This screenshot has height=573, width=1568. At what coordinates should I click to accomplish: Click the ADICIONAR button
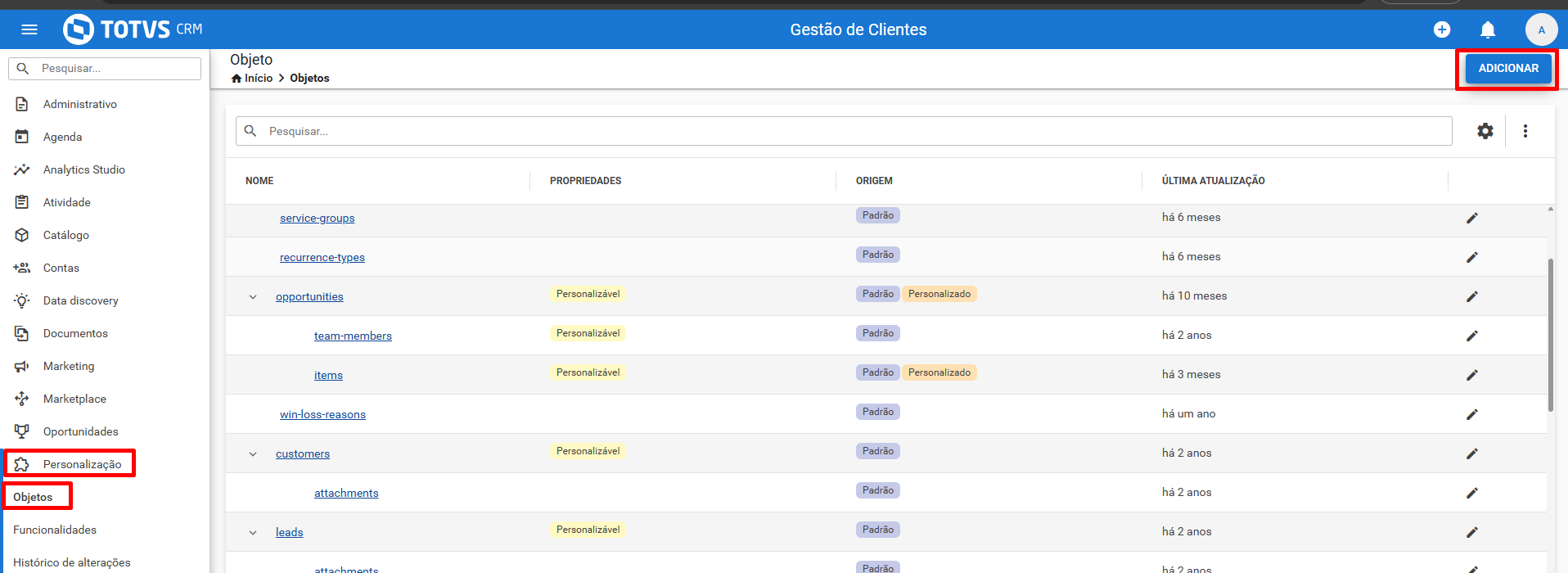pos(1508,68)
